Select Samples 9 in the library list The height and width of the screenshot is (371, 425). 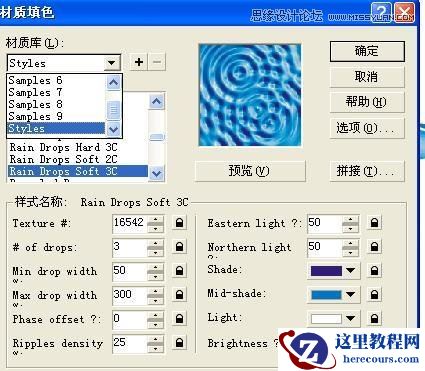(56, 116)
